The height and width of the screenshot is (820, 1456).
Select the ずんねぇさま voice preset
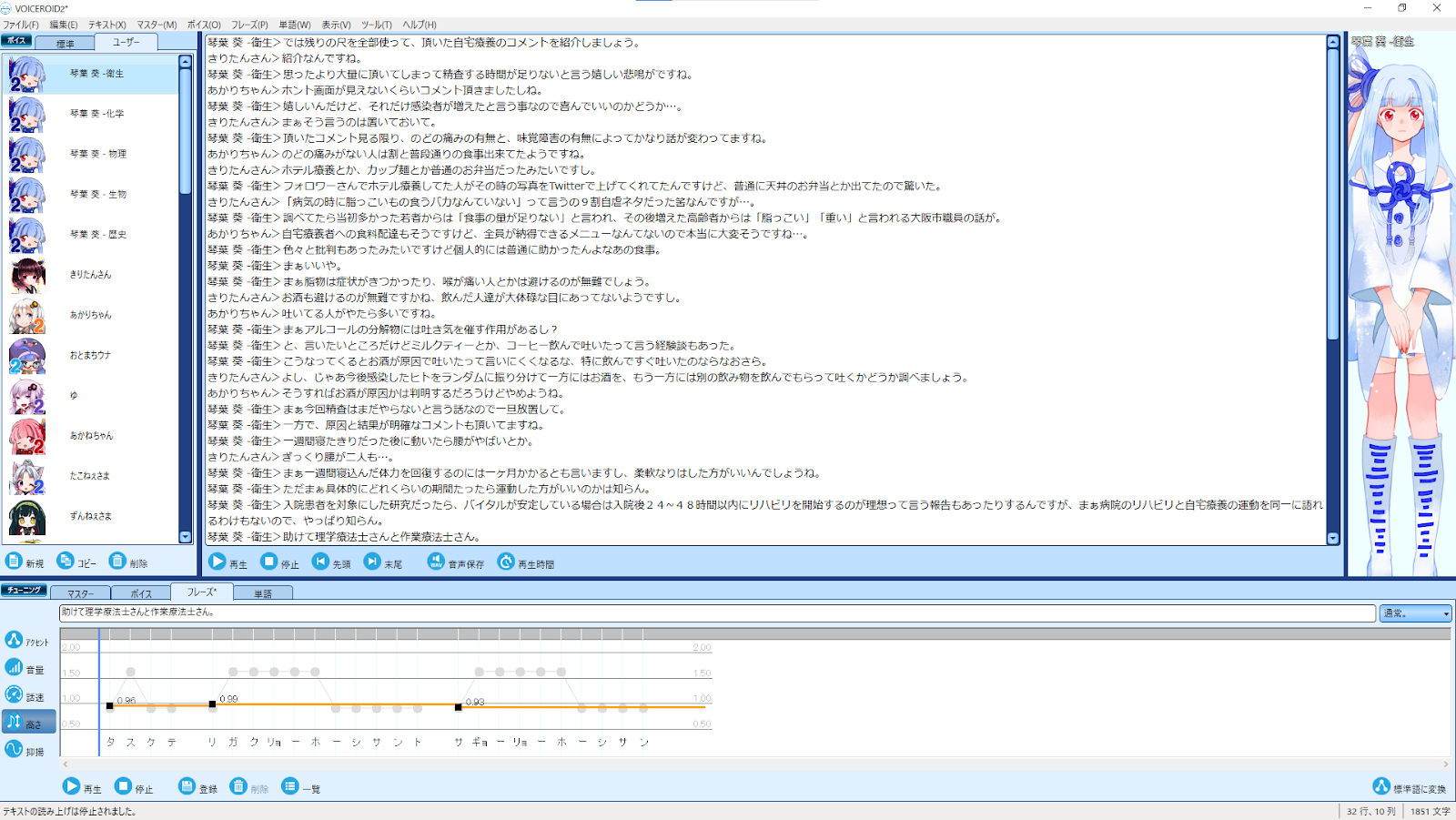[x=91, y=515]
